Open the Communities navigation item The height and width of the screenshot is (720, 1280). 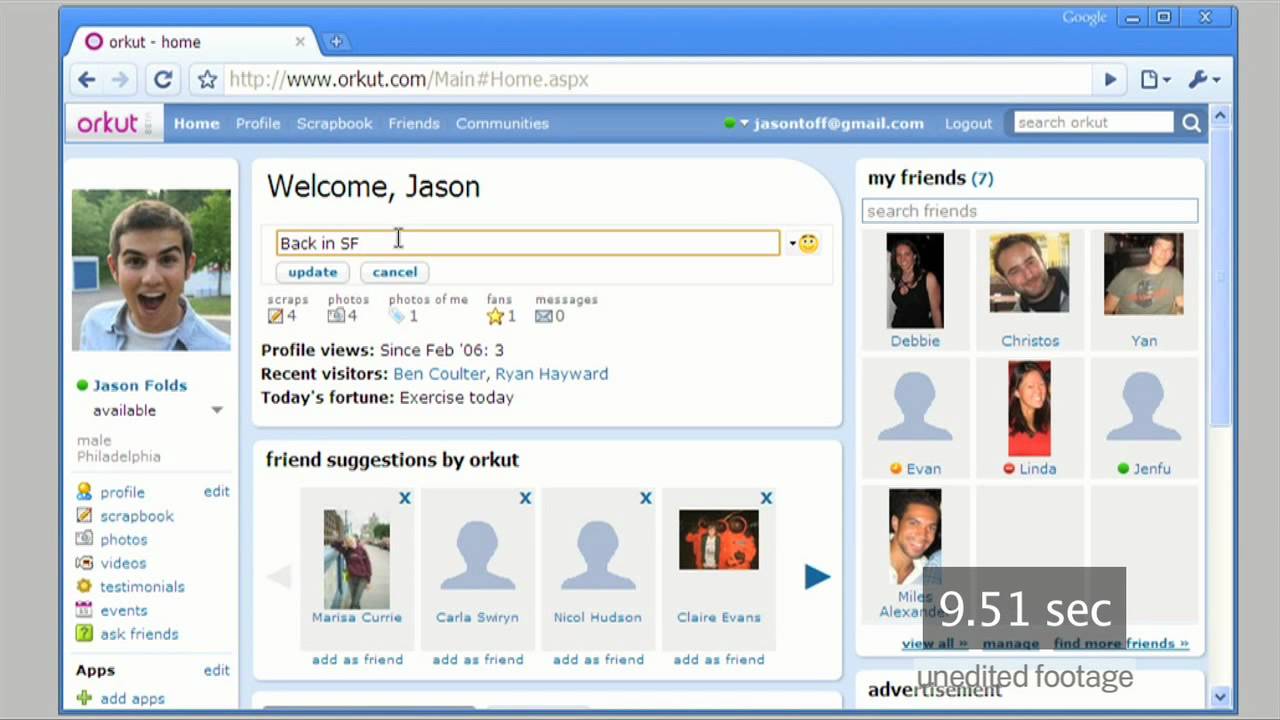click(502, 124)
